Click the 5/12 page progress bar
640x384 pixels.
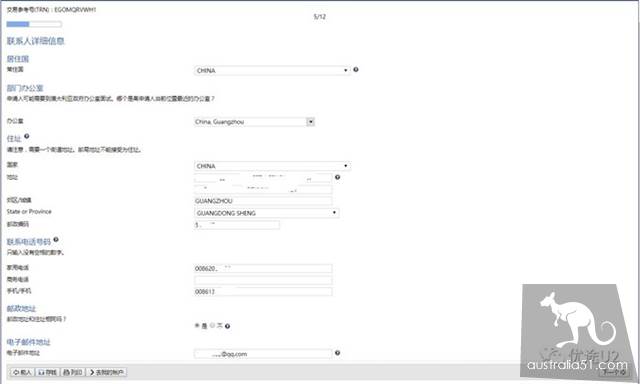click(34, 24)
